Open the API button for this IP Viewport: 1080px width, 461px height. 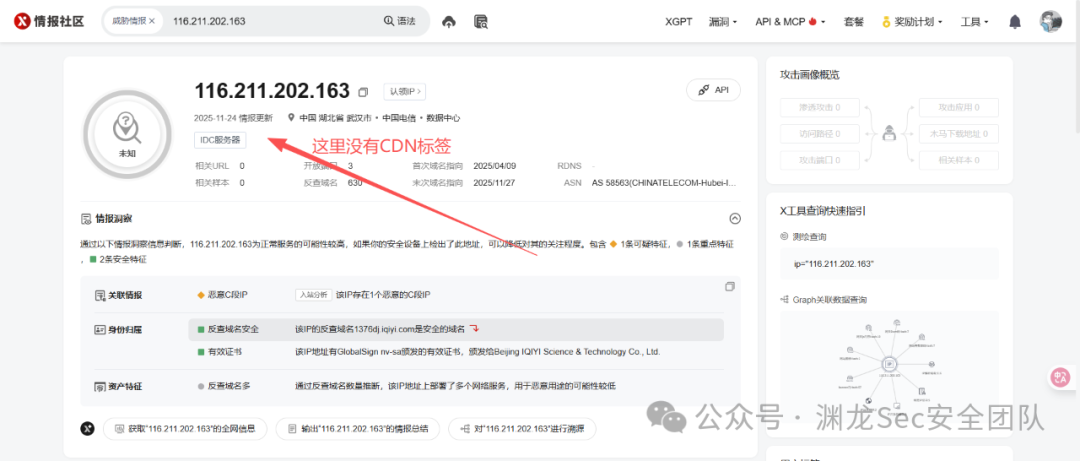pos(713,90)
